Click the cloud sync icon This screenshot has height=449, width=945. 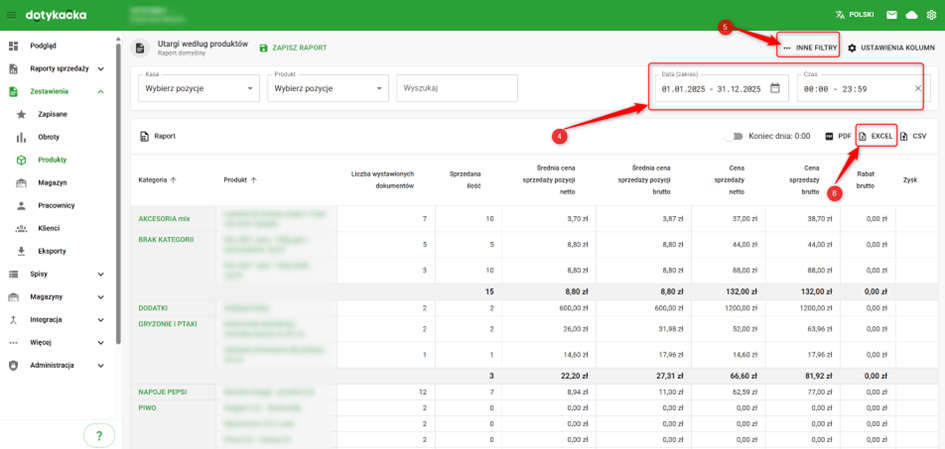(x=911, y=15)
